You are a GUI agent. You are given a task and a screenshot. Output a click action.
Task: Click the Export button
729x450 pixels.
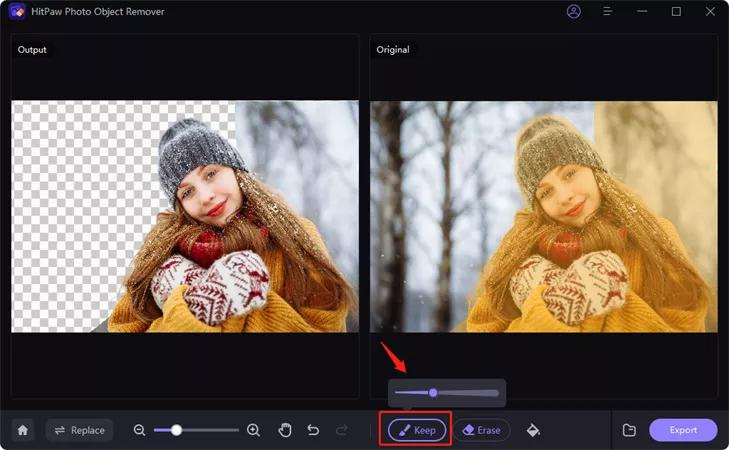coord(683,430)
